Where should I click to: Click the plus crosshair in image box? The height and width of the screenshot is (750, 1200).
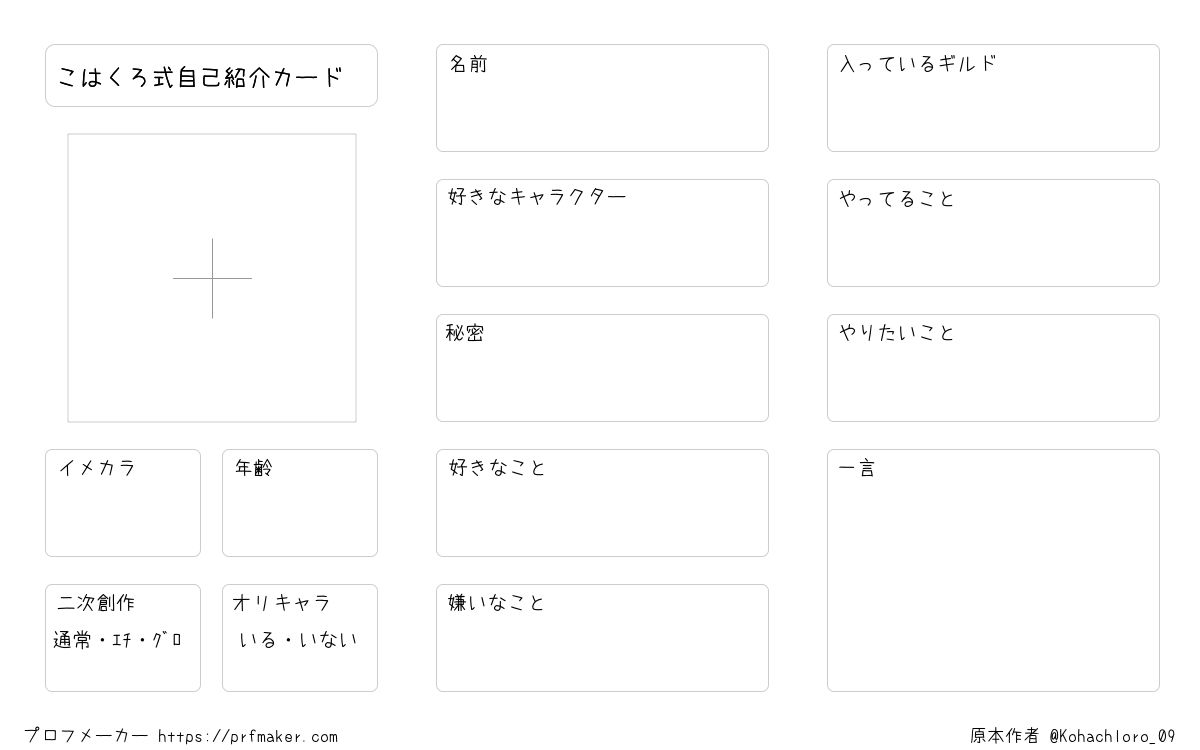(212, 278)
